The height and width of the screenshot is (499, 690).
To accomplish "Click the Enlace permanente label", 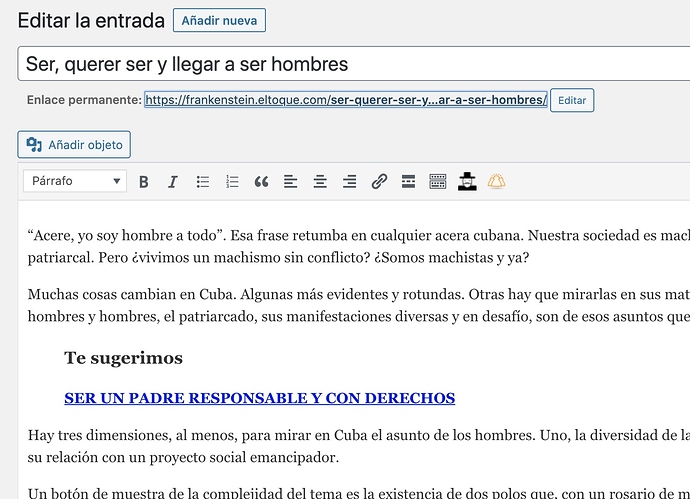I will 84,100.
